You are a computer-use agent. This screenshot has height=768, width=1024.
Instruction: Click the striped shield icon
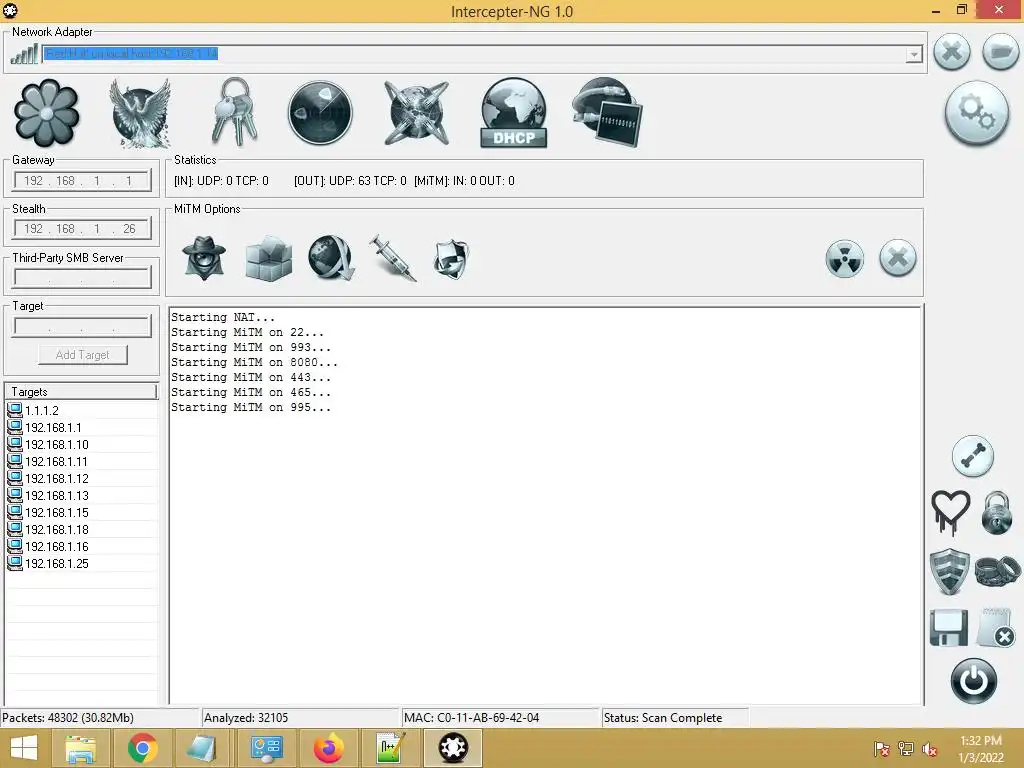949,571
